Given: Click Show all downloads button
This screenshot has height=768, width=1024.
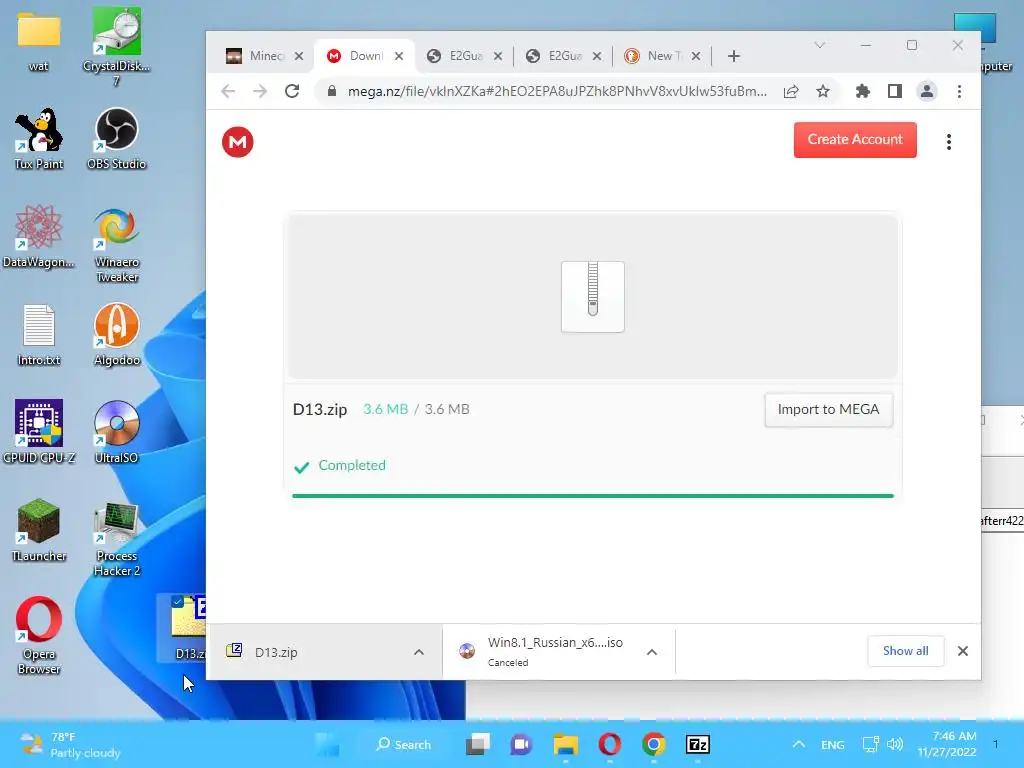Looking at the screenshot, I should tap(905, 651).
